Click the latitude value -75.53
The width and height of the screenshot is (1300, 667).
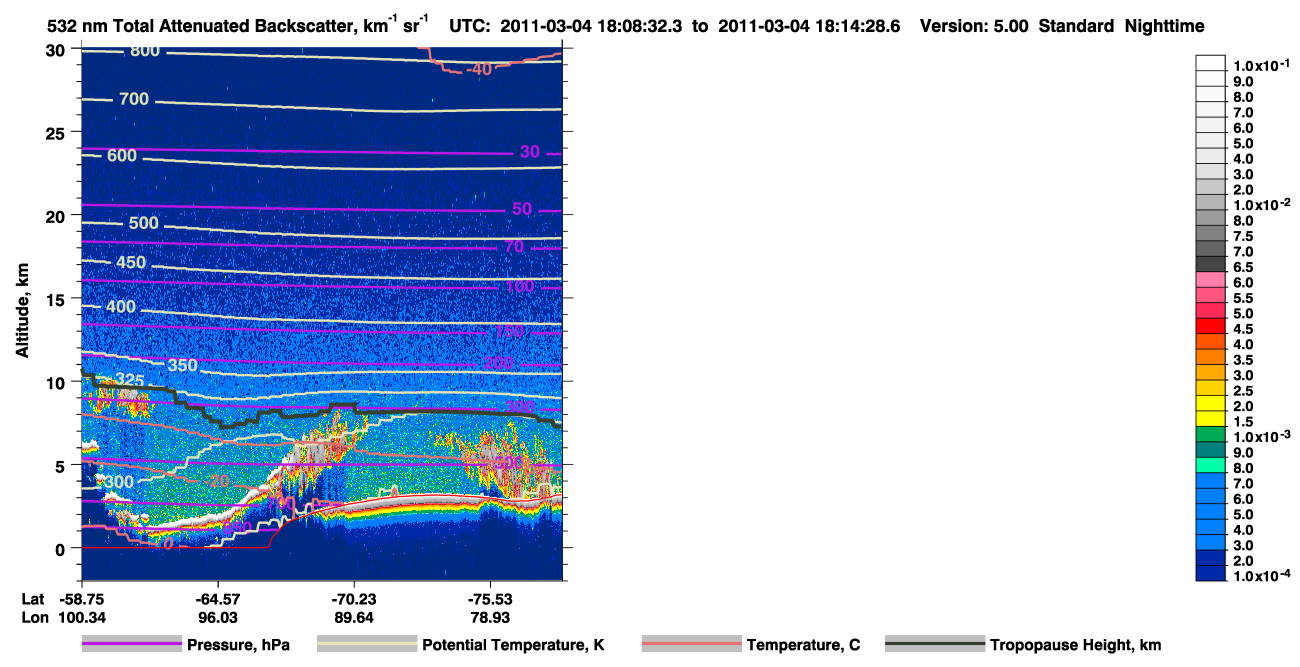(x=490, y=598)
